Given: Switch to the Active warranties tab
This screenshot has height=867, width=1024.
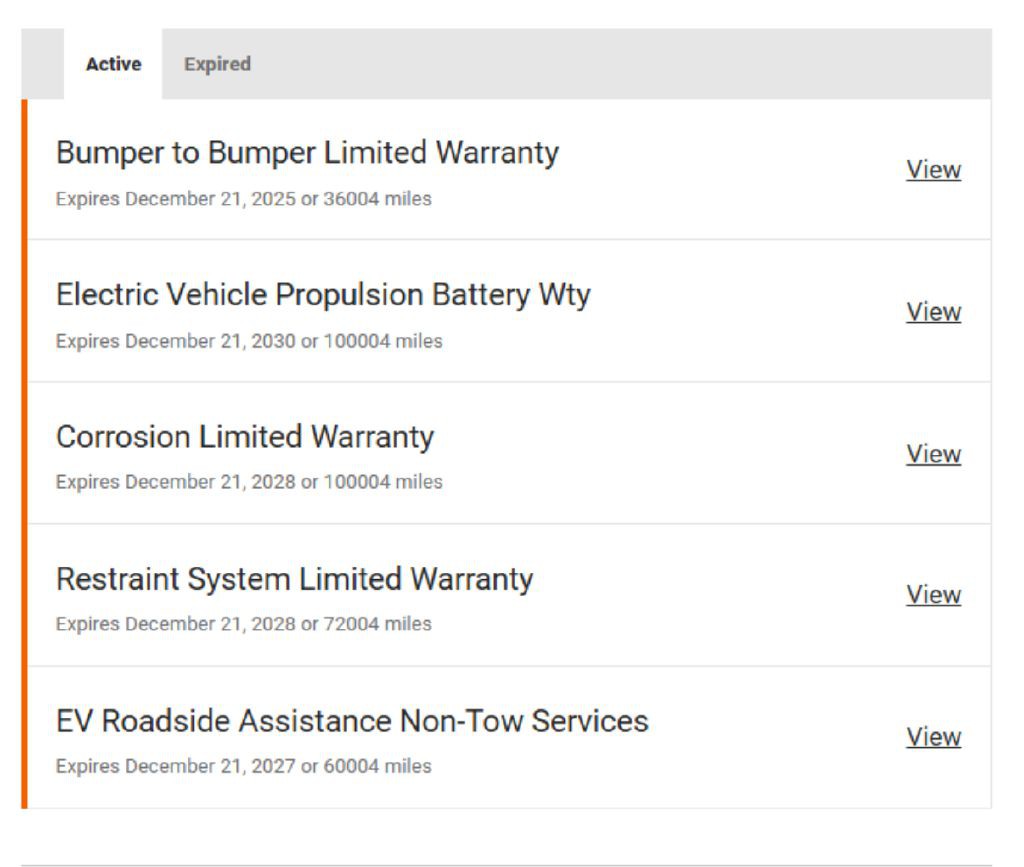Looking at the screenshot, I should (113, 64).
